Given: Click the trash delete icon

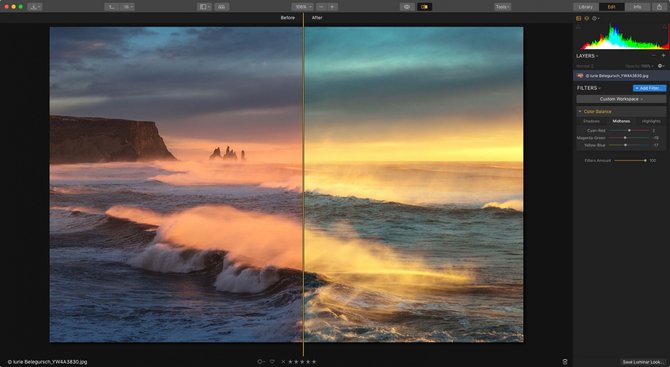Looking at the screenshot, I should [x=565, y=361].
